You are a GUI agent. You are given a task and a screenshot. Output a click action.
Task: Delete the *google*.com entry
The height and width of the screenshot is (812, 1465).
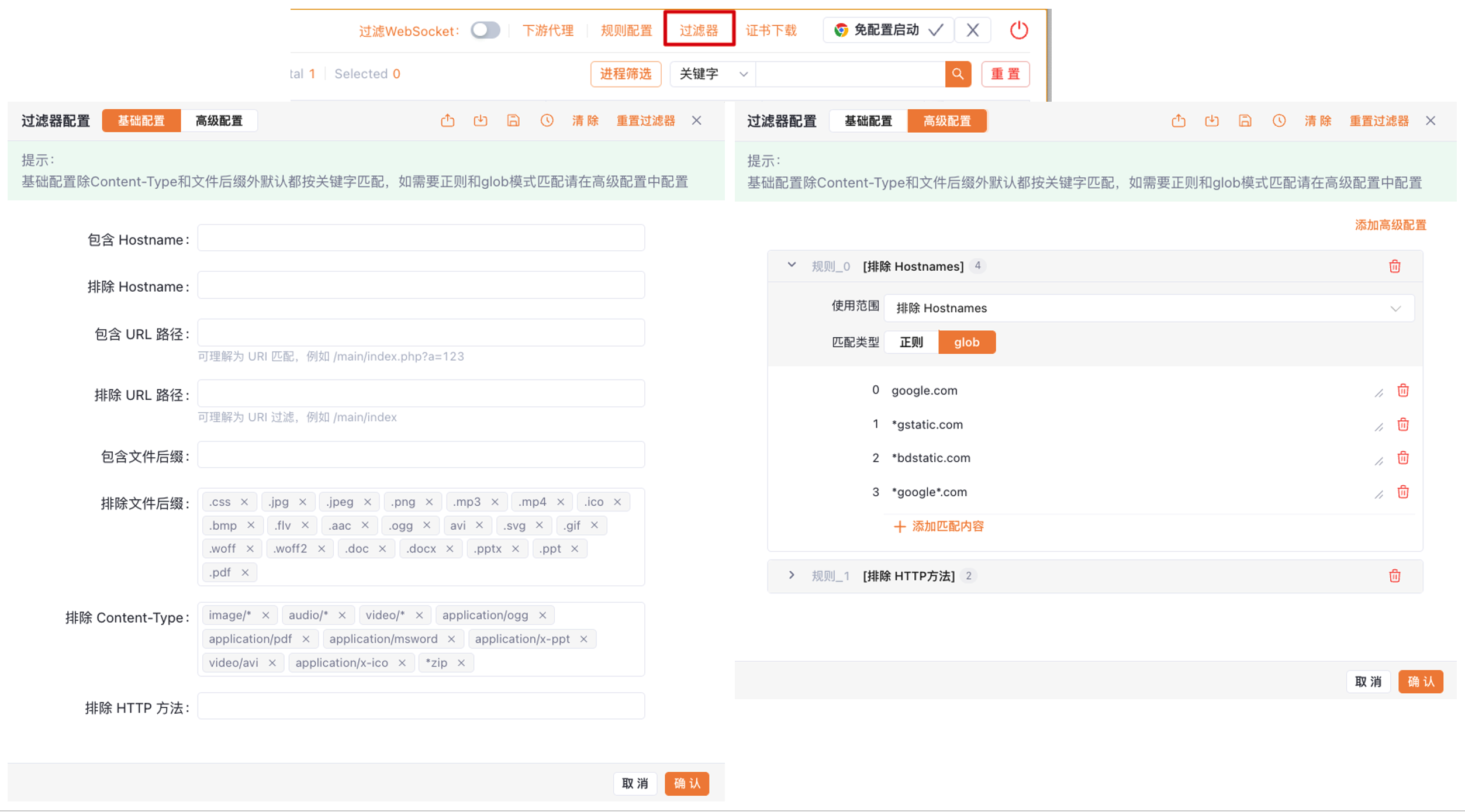(1403, 492)
